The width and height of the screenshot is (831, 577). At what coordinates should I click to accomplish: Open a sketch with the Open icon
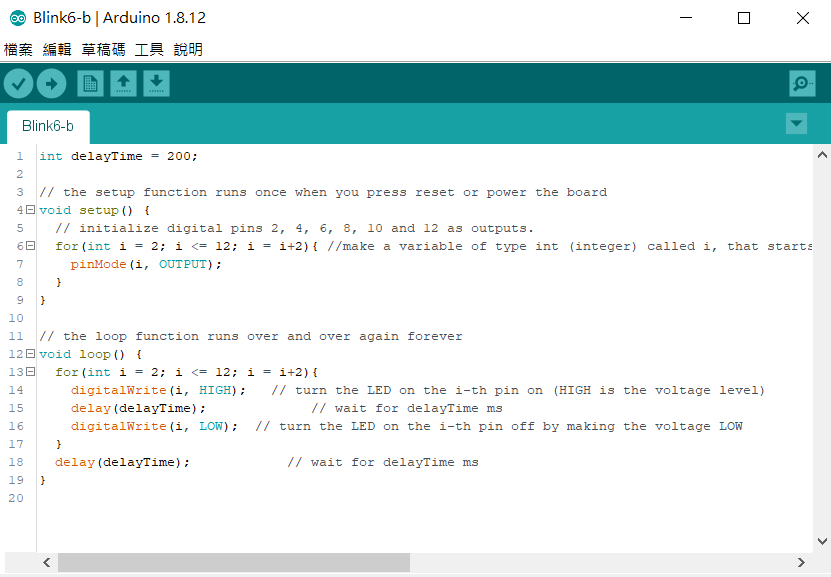[123, 84]
